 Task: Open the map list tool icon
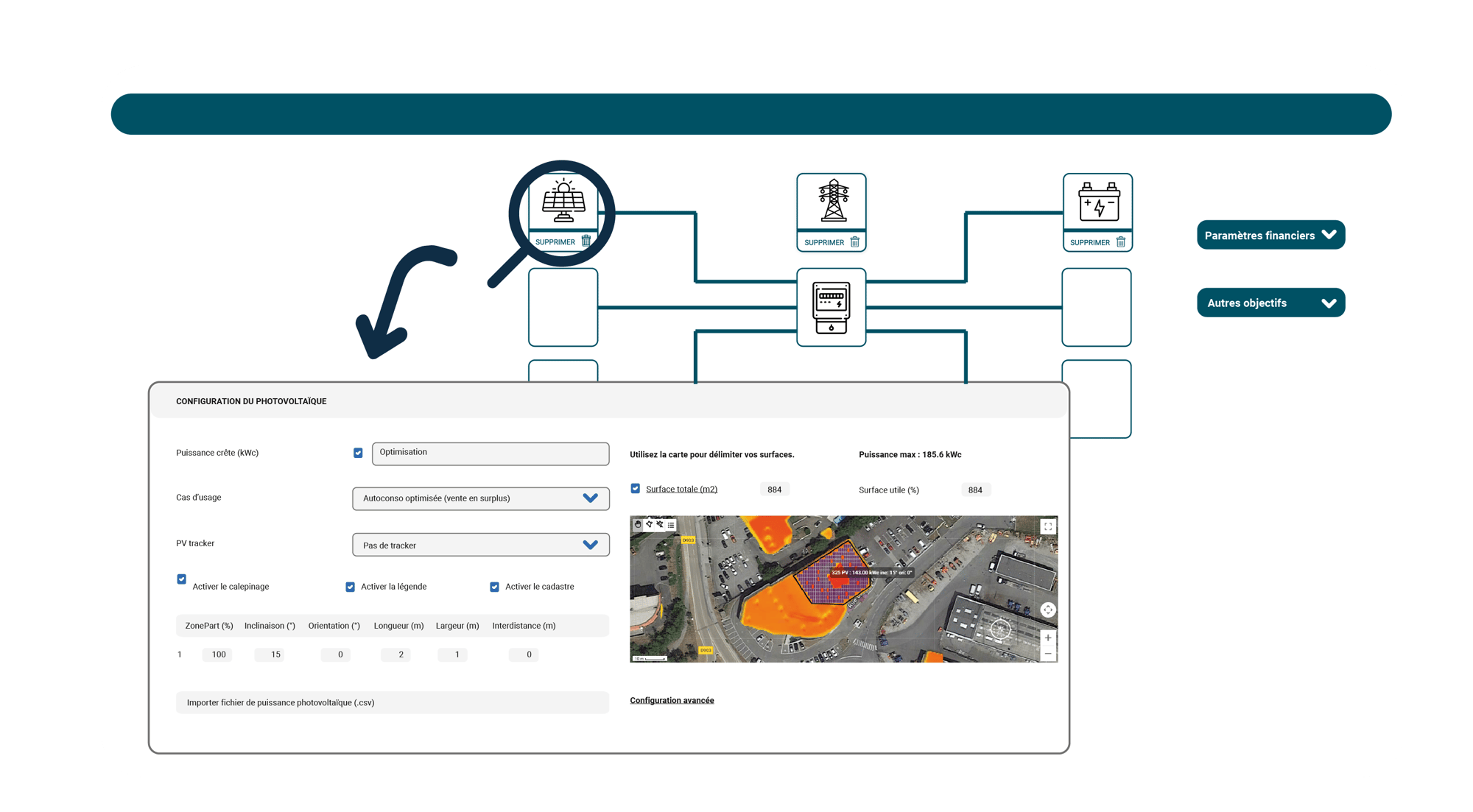(671, 525)
